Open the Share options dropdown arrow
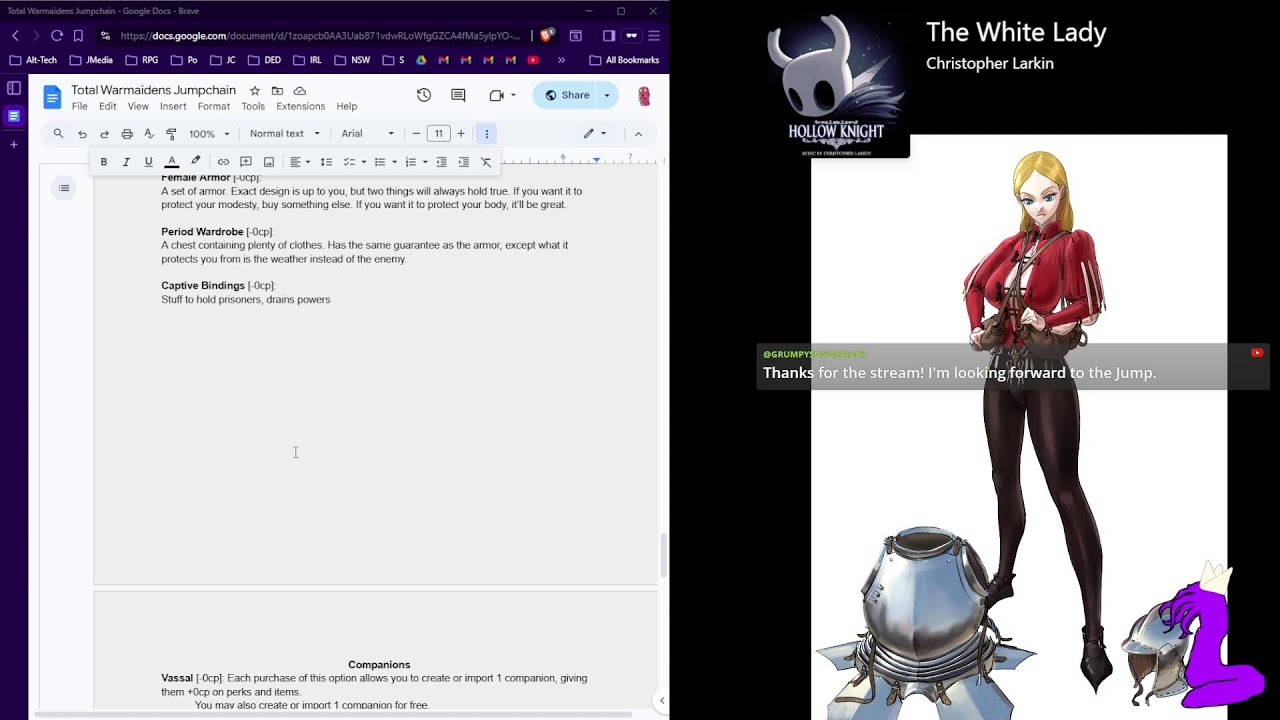 607,95
